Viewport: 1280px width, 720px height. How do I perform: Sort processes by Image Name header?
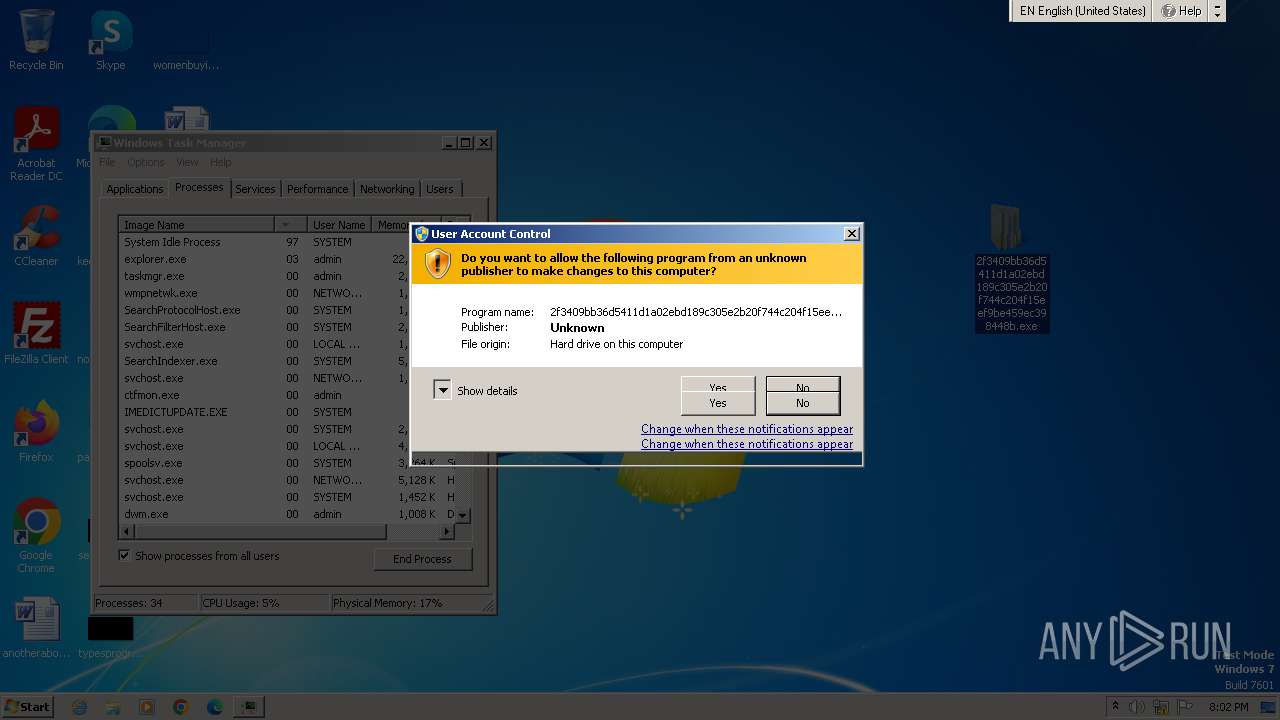[x=196, y=225]
